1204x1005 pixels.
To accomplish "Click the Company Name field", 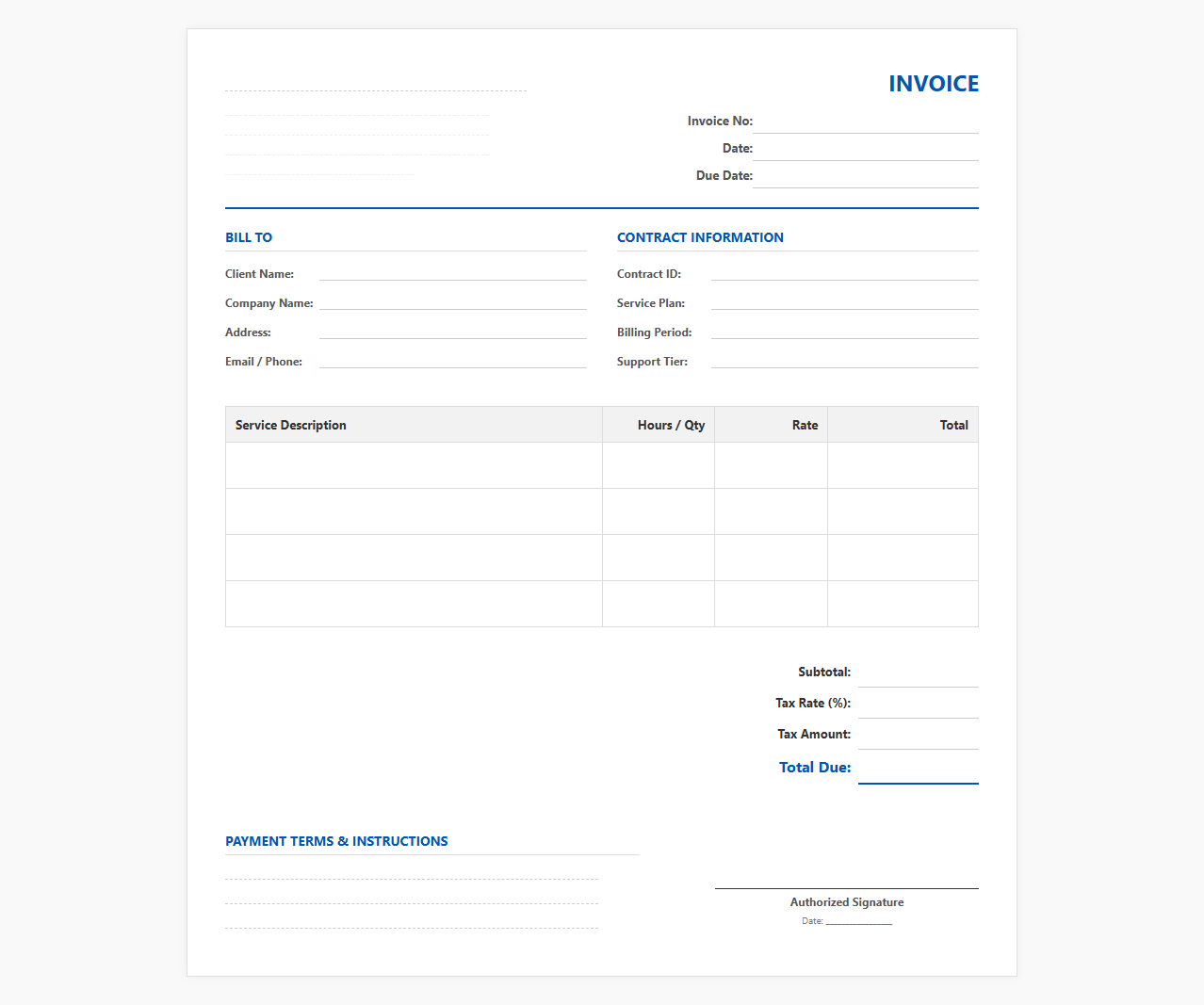I will pyautogui.click(x=453, y=302).
